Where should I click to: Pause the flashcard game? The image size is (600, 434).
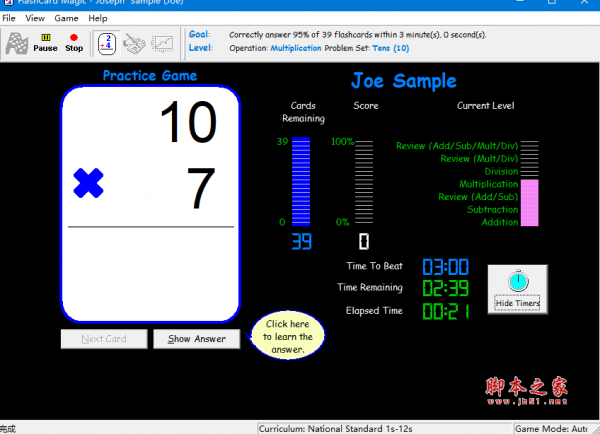tap(45, 43)
